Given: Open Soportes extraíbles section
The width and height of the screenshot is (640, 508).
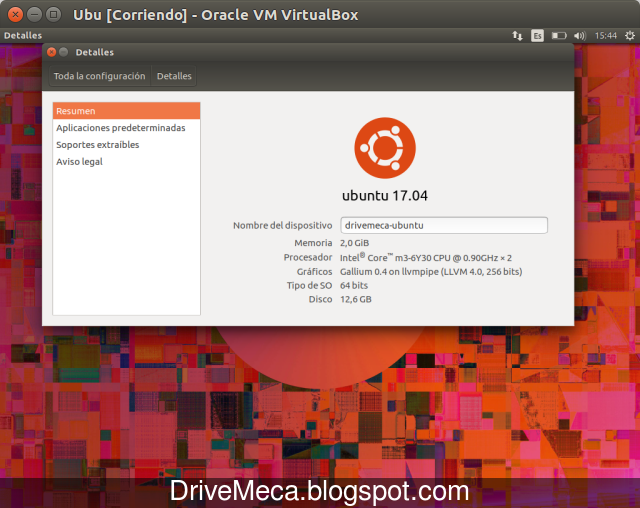Looking at the screenshot, I should 127,145.
